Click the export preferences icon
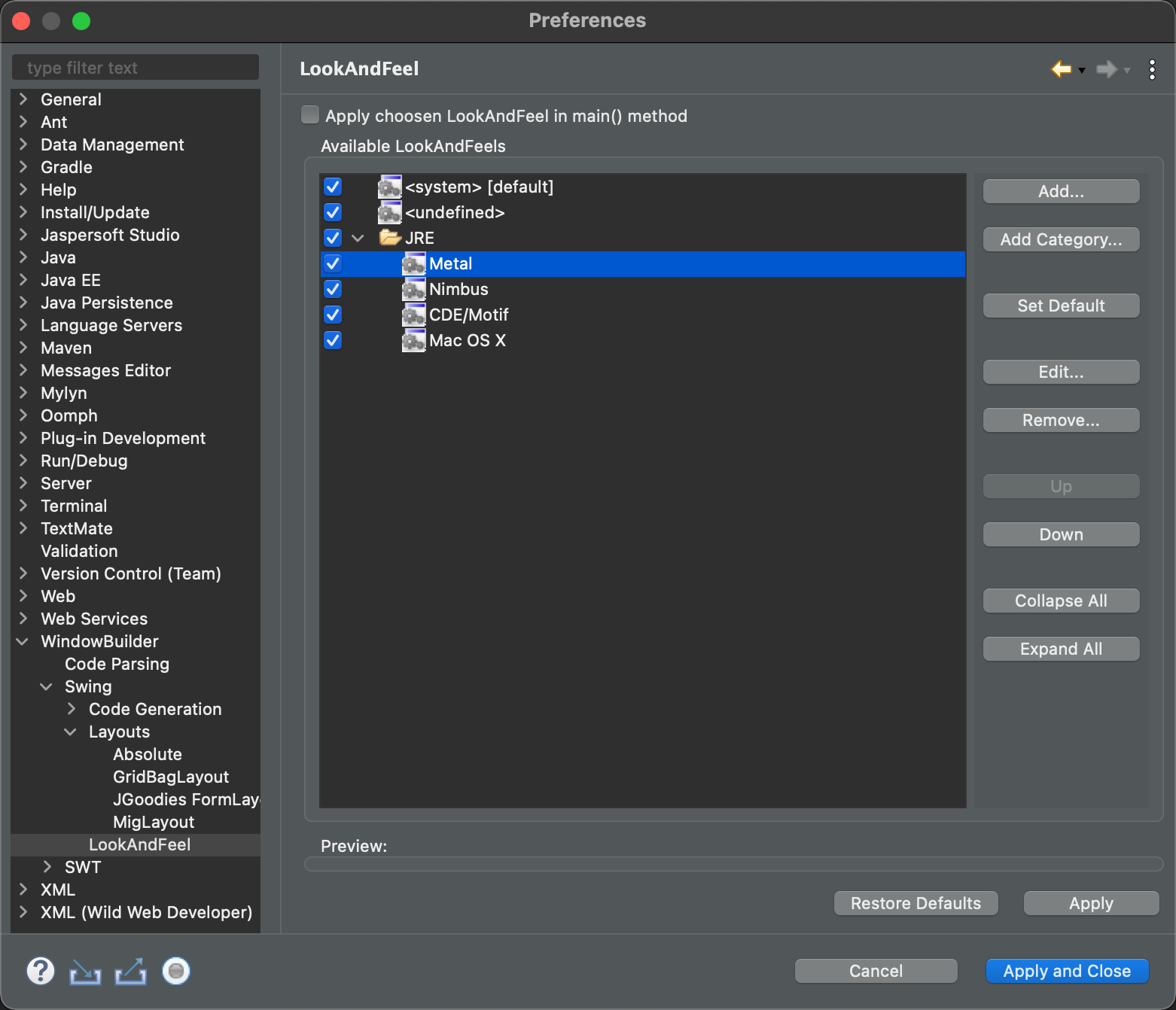 coord(130,972)
